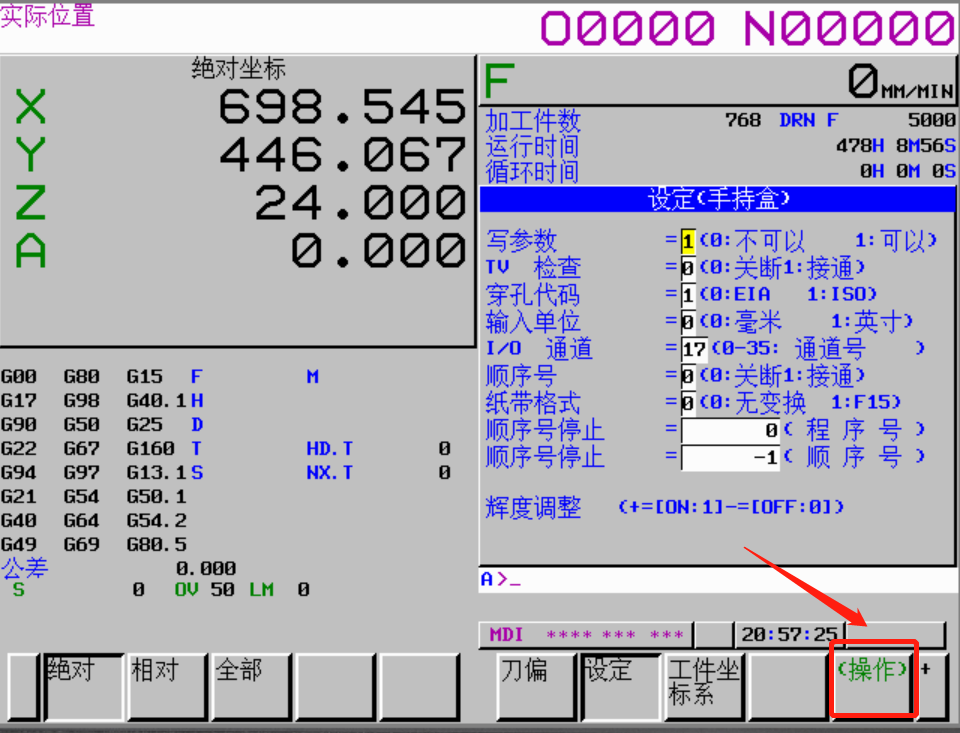Select the 纸带格式 tape format value field
The height and width of the screenshot is (733, 960).
[x=688, y=404]
